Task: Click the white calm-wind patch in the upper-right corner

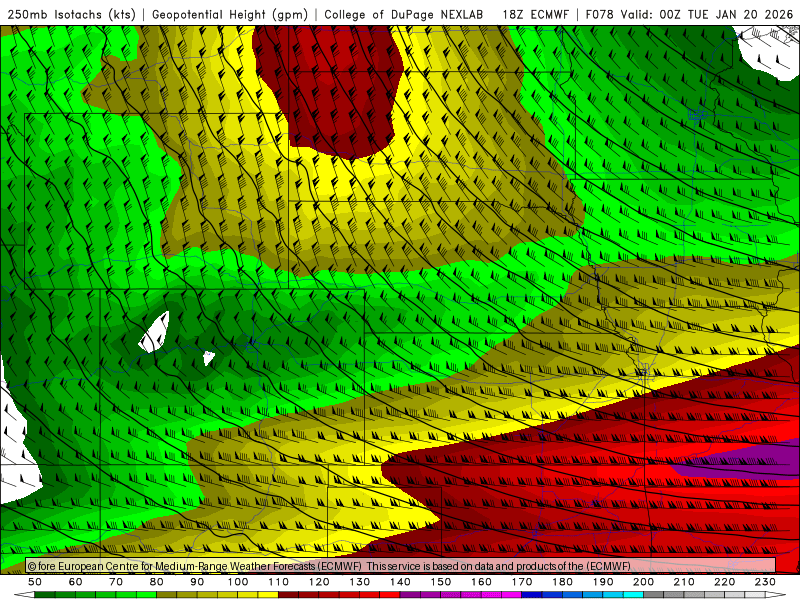Action: [x=768, y=51]
